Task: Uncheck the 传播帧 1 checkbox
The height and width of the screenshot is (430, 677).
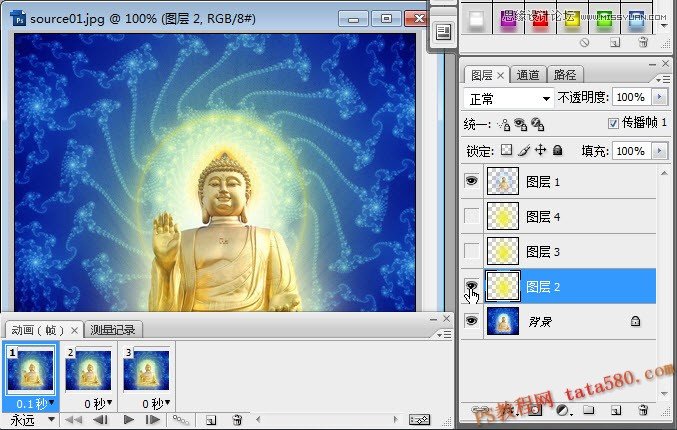Action: pos(613,123)
